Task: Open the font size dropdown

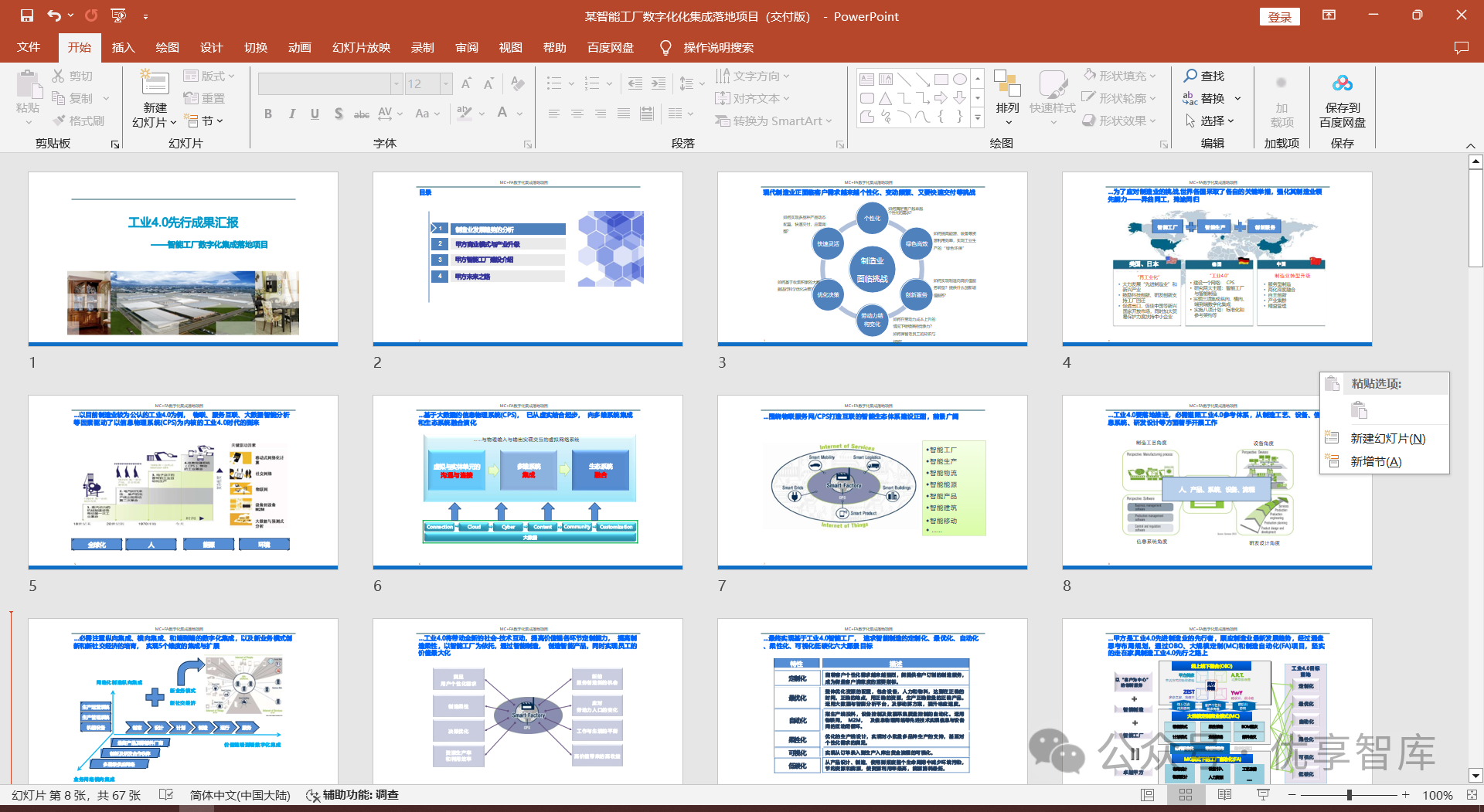Action: 446,83
